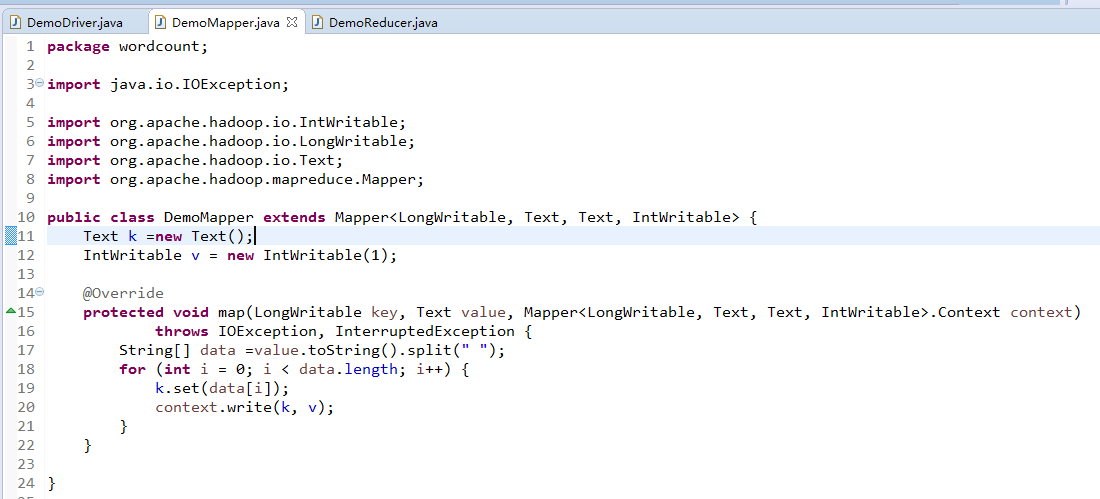Viewport: 1100px width, 499px height.
Task: Close the DemoMapper.java tab with its X
Action: click(293, 22)
